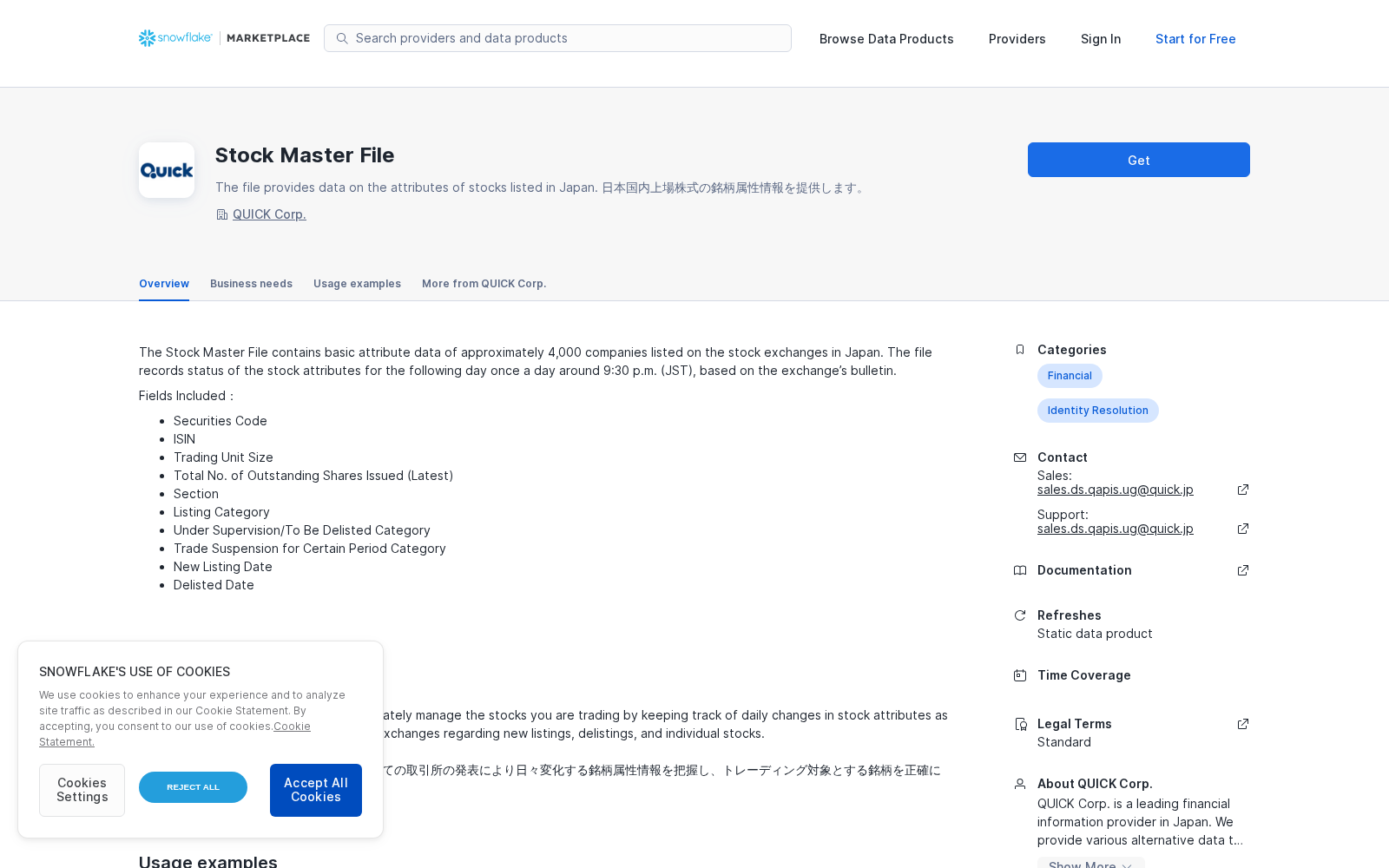1389x868 pixels.
Task: Click the 'Delisted Date' list item
Action: (214, 585)
